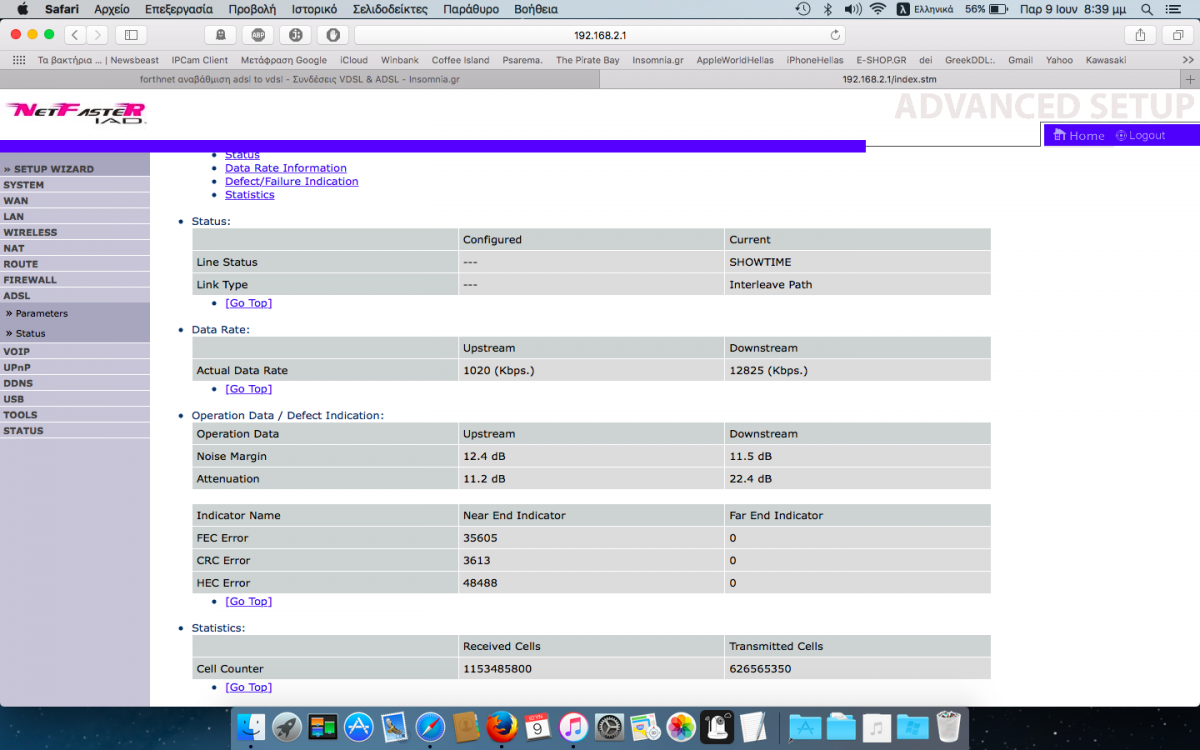
Task: Click downstream rate 12825 (Kbps.)
Action: (768, 370)
